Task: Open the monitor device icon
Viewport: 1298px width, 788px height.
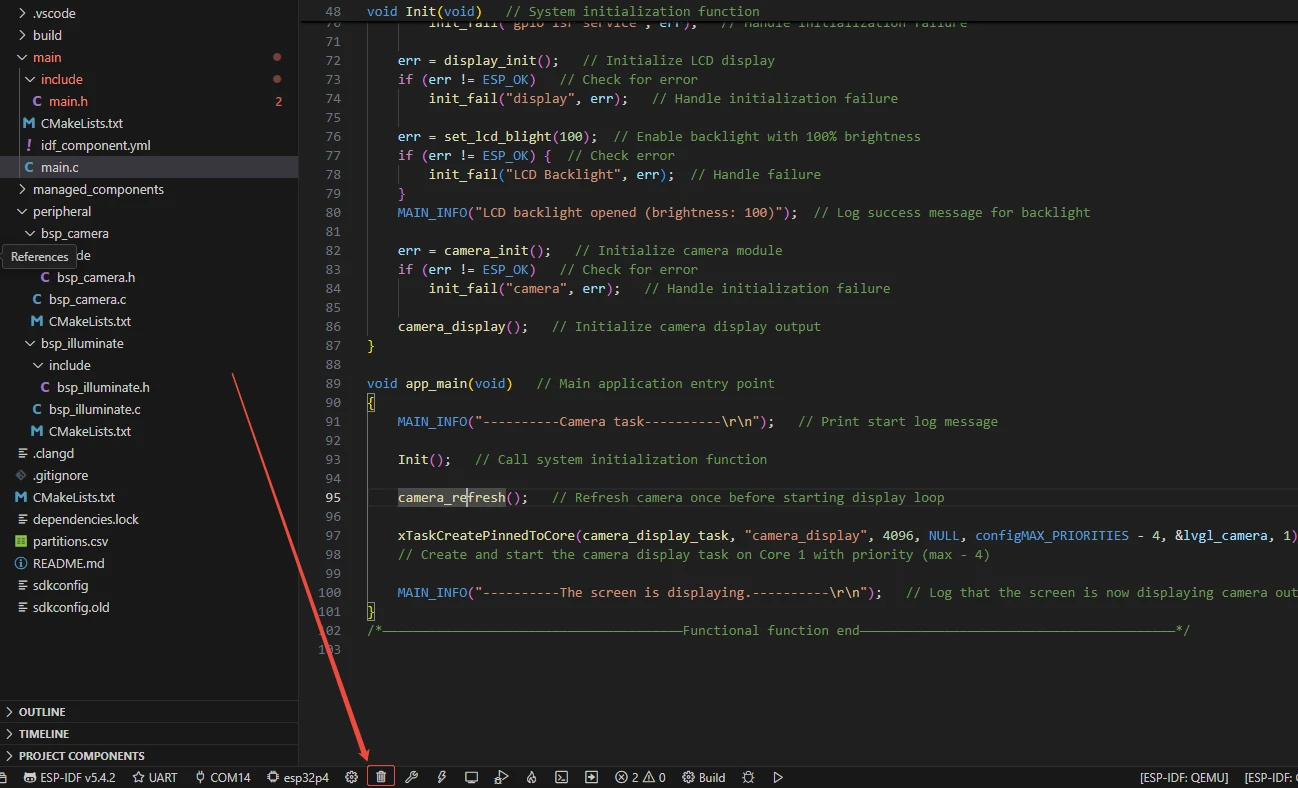Action: 471,777
